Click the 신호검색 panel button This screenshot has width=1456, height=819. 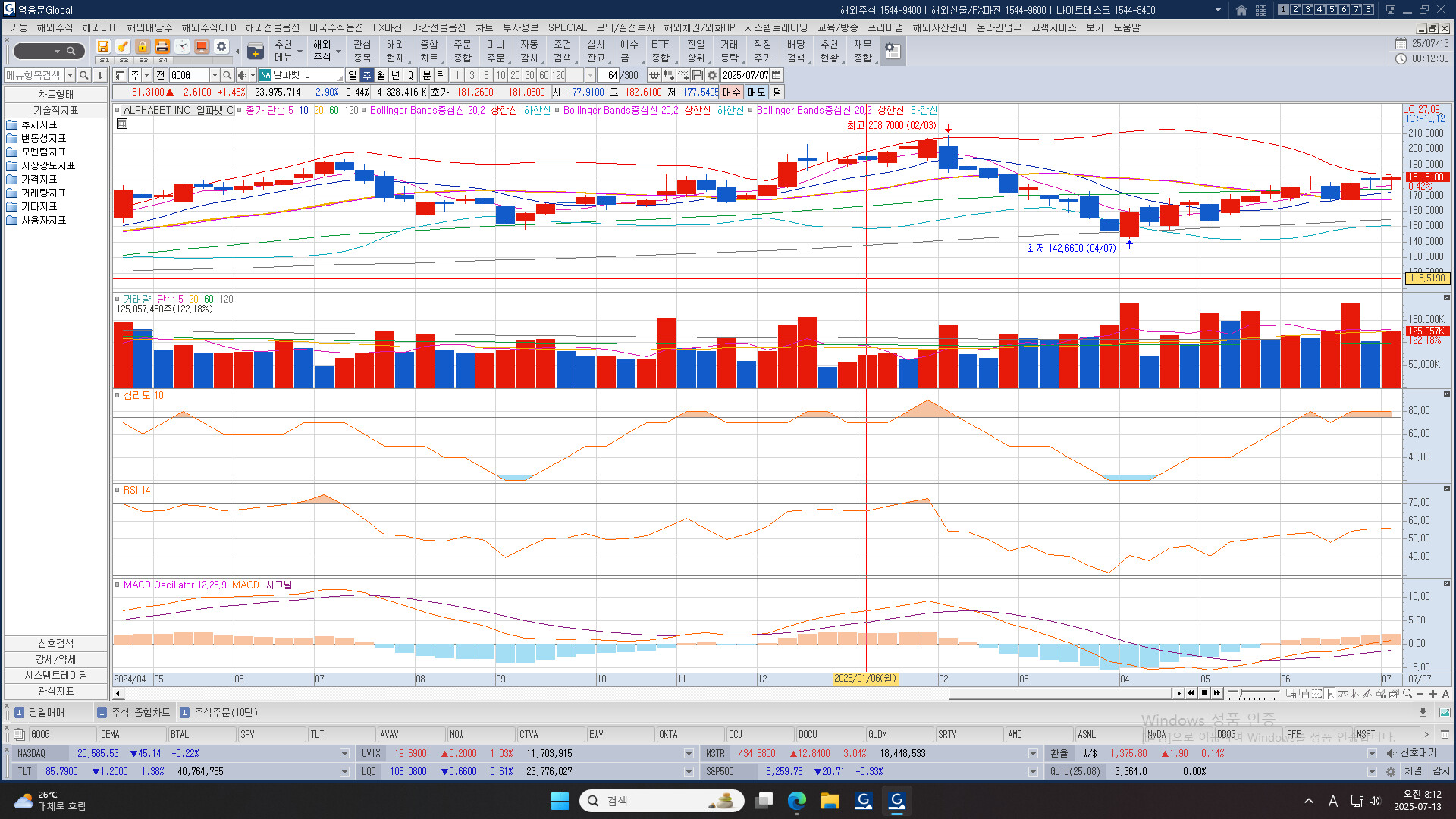point(55,643)
